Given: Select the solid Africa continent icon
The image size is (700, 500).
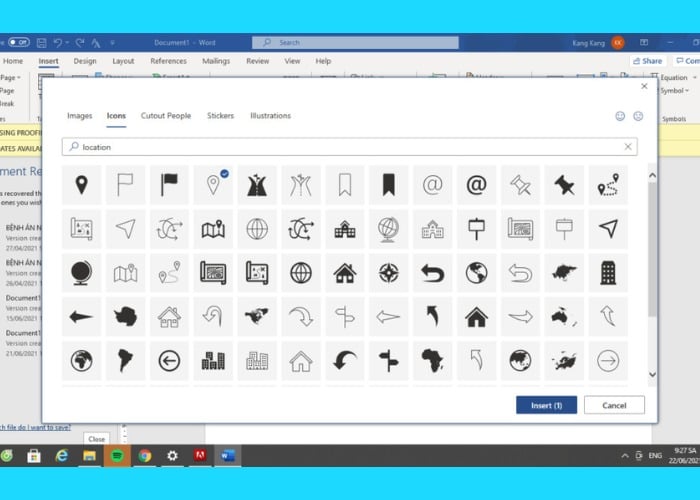Looking at the screenshot, I should [433, 360].
